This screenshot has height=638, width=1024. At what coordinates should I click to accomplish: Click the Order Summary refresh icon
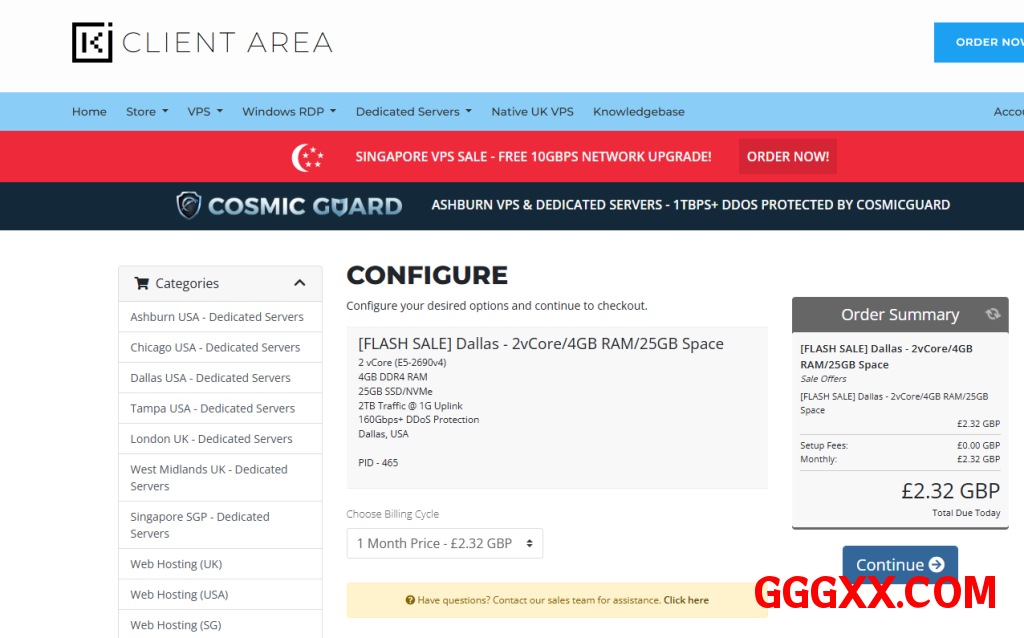(992, 314)
